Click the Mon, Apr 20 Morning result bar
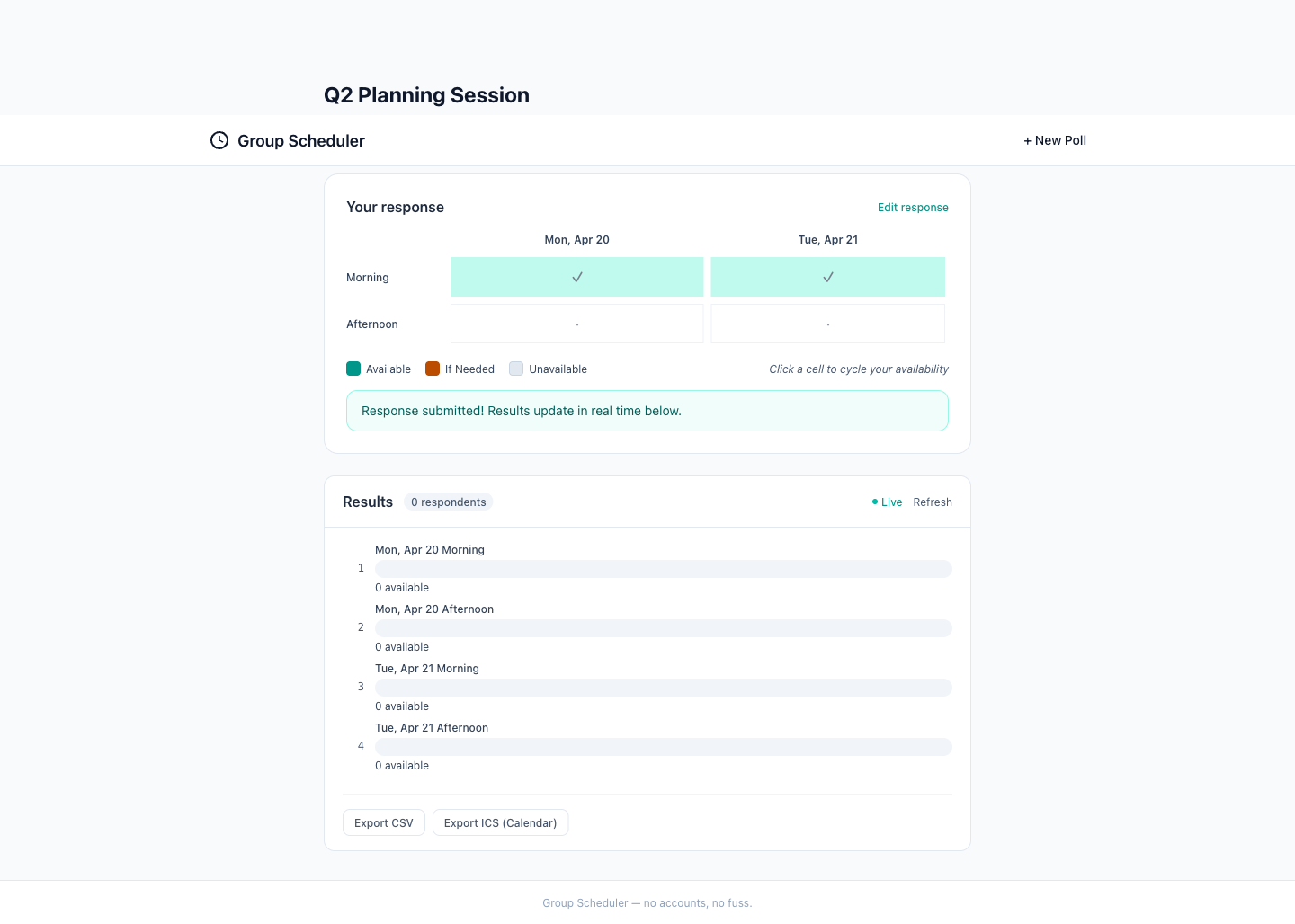 [x=663, y=569]
